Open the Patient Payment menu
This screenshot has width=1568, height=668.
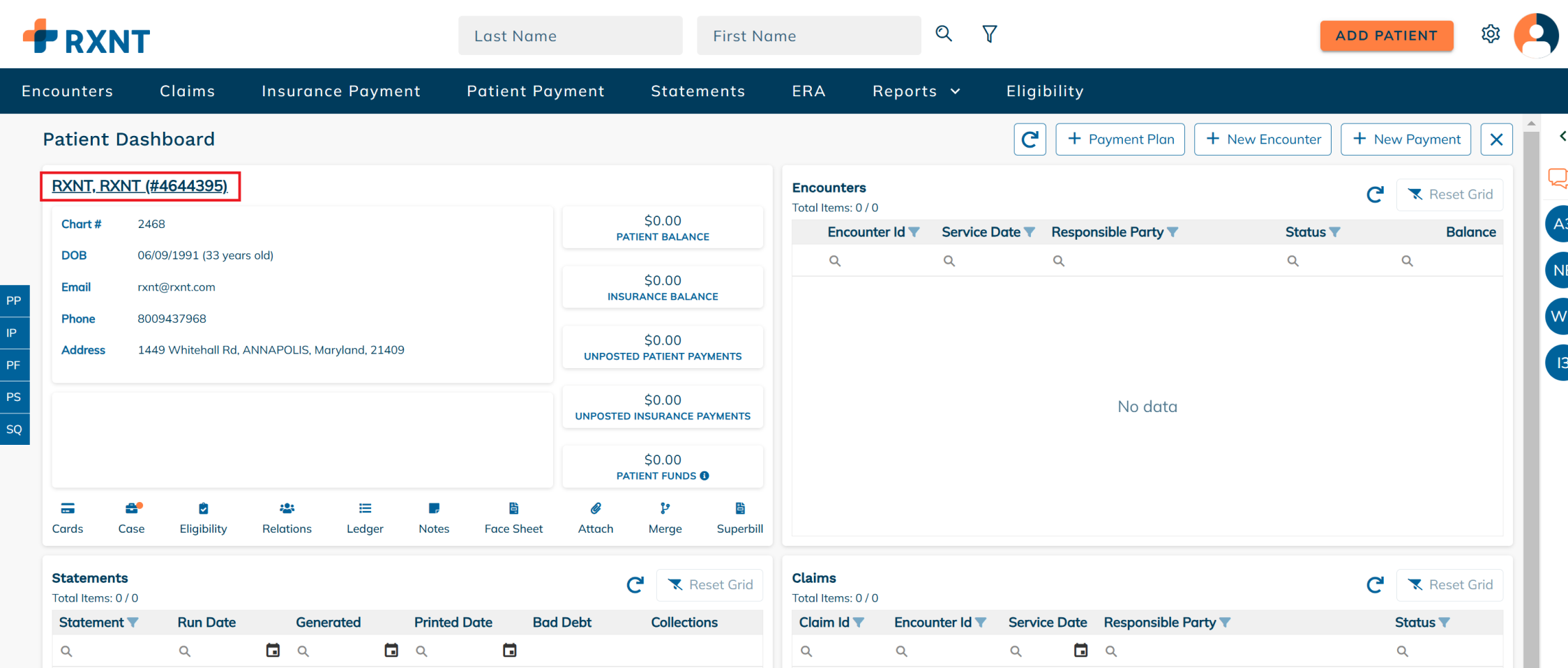pos(536,91)
